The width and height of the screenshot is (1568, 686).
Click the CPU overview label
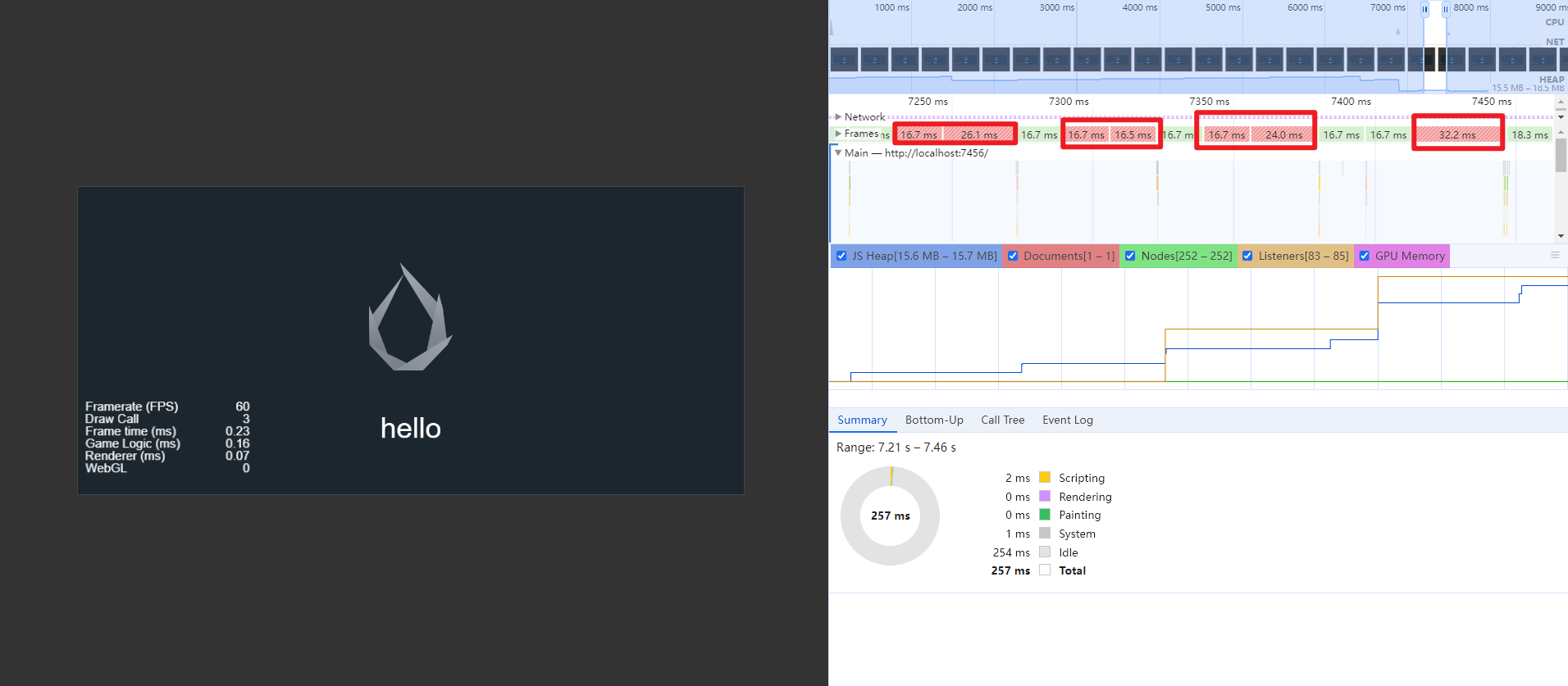[x=1554, y=22]
